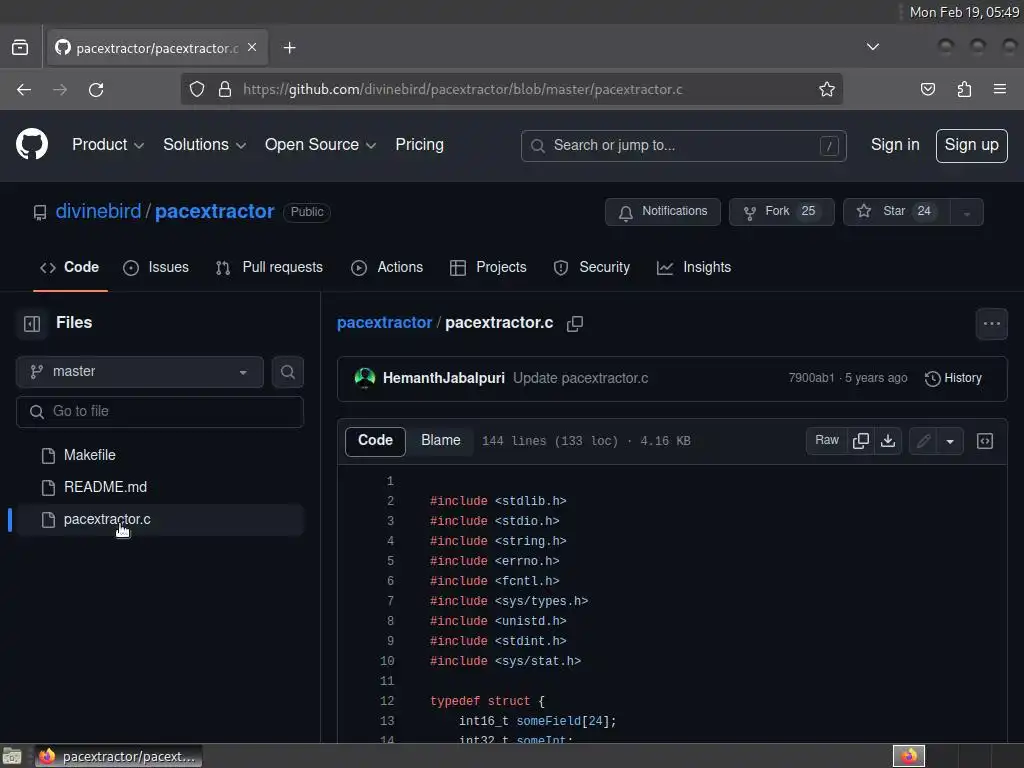
Task: Expand the edit options dropdown caret
Action: click(950, 441)
